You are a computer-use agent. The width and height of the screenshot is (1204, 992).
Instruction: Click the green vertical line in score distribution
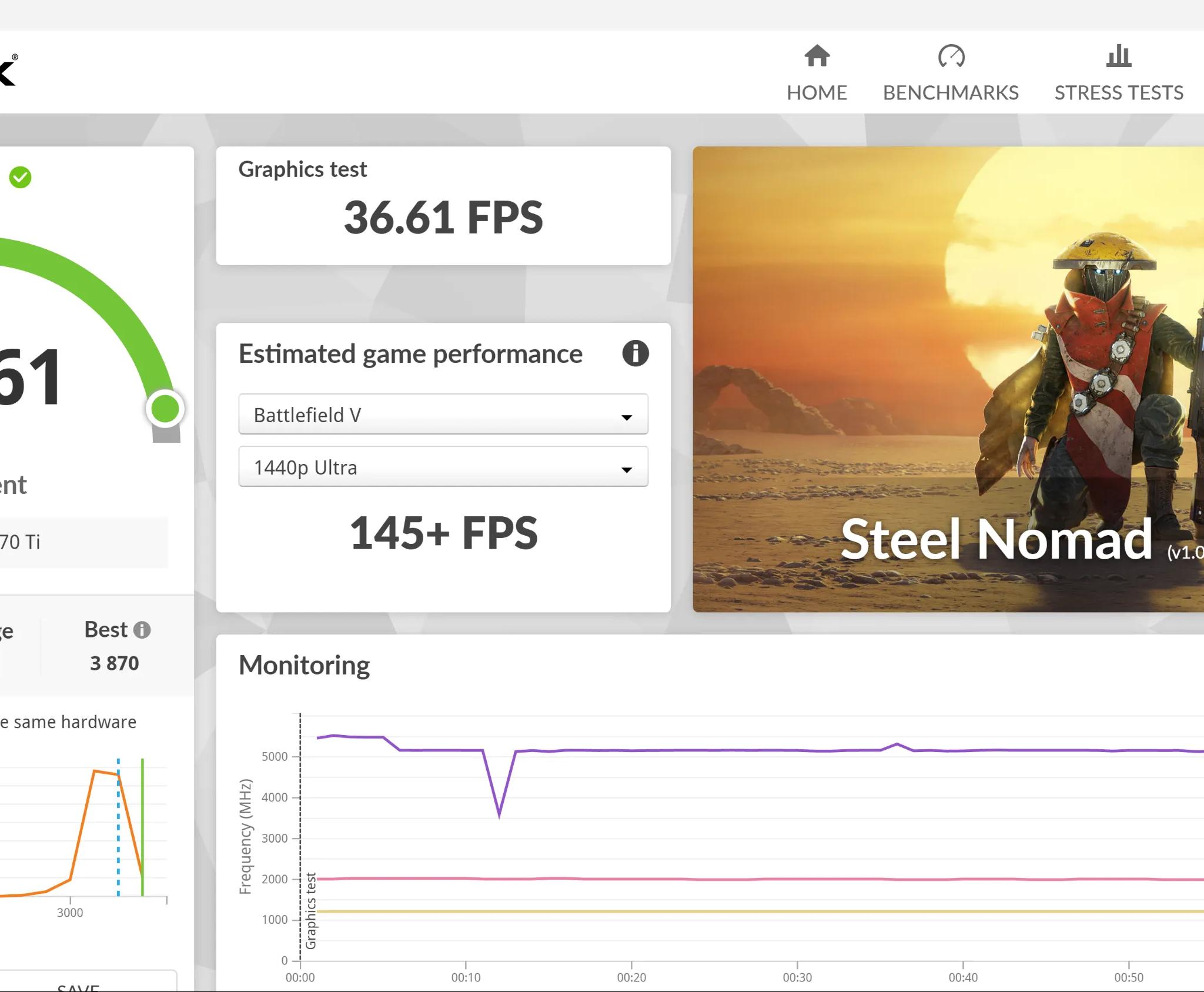point(142,827)
